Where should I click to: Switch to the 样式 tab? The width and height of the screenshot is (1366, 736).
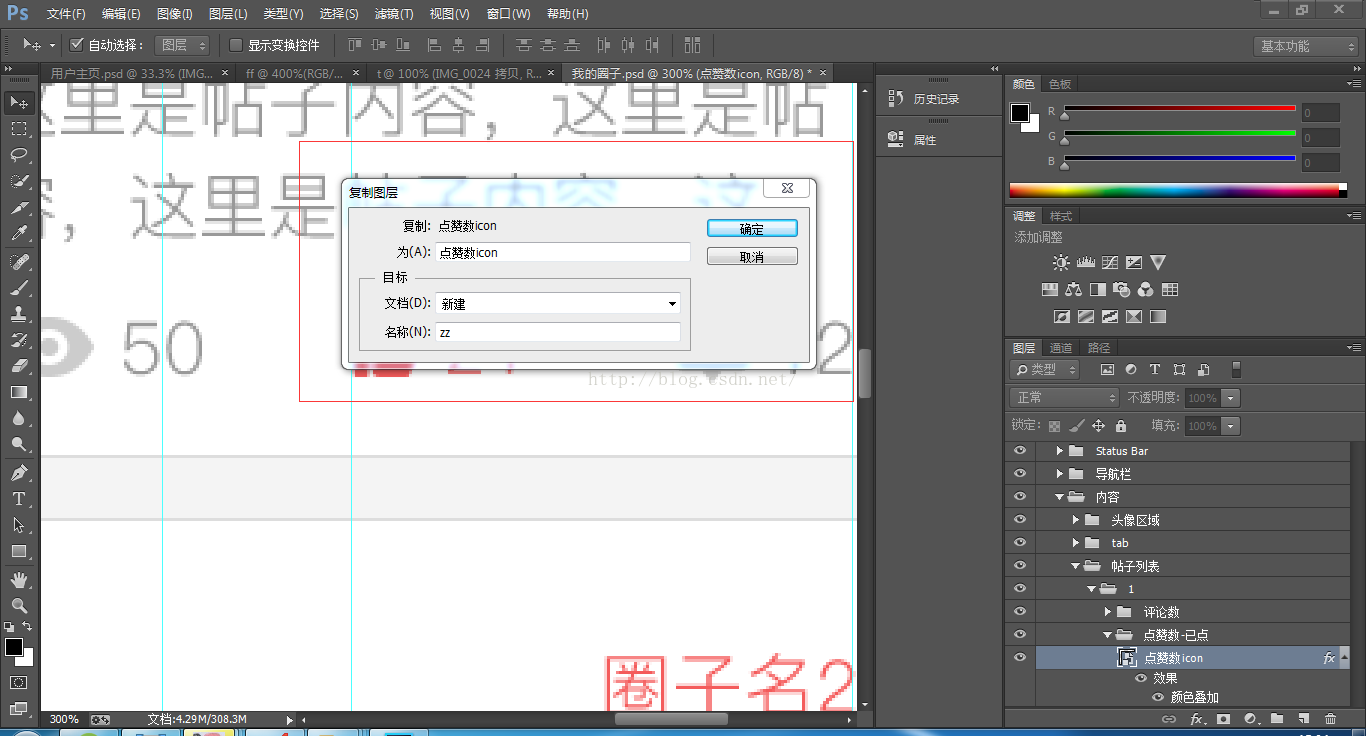(1061, 216)
